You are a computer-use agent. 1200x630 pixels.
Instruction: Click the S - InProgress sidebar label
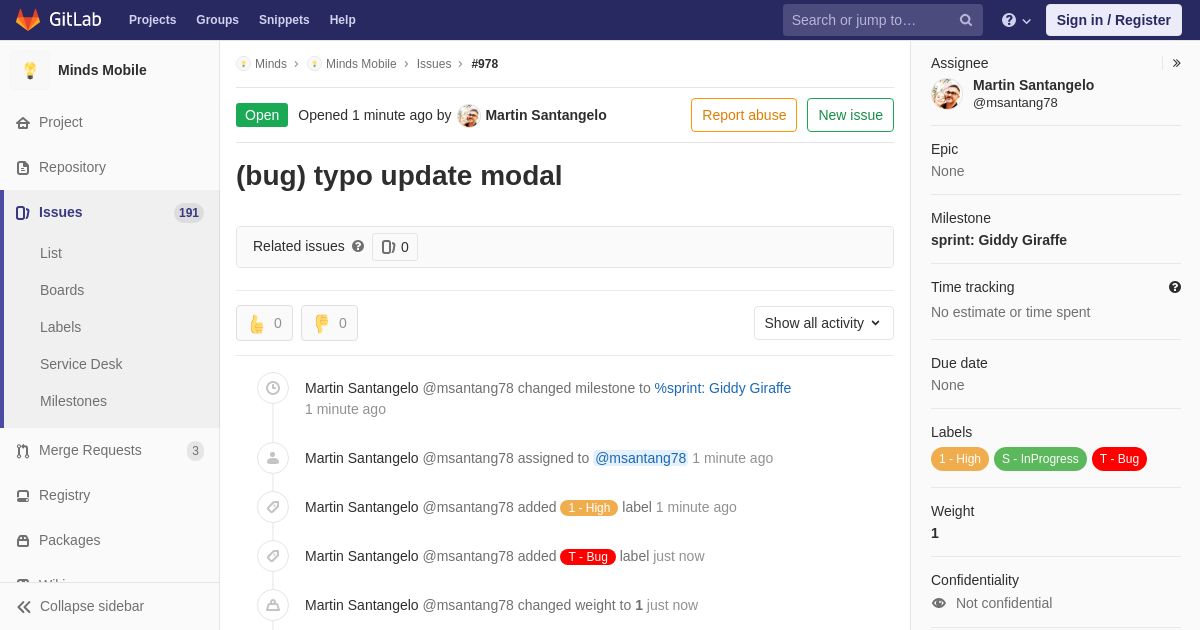(1040, 459)
